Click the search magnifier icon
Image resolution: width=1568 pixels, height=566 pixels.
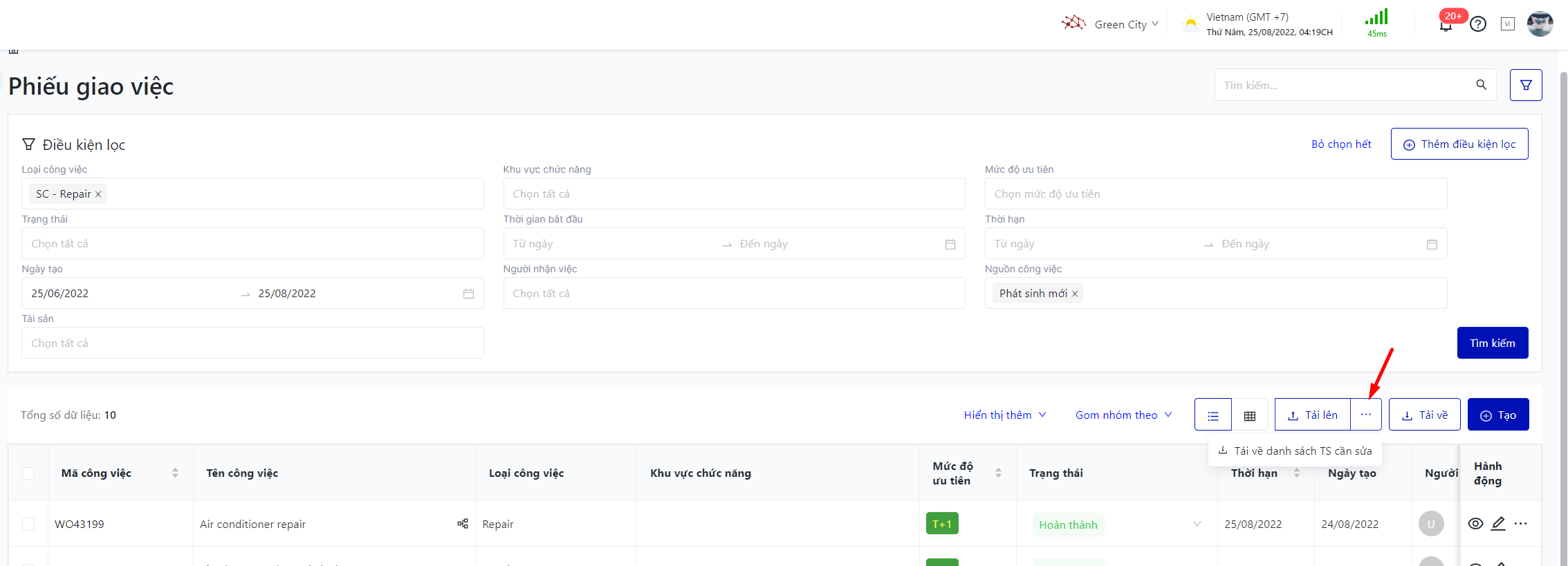tap(1481, 85)
